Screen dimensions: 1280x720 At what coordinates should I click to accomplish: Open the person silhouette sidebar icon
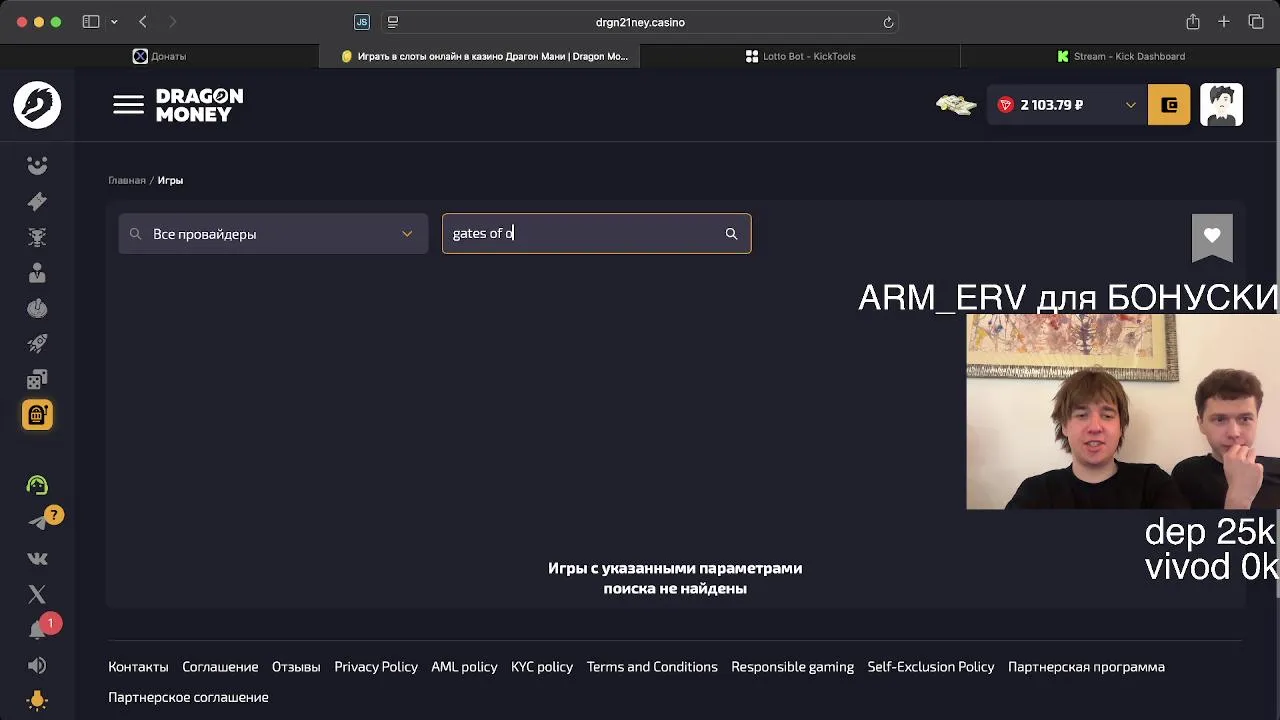point(37,273)
